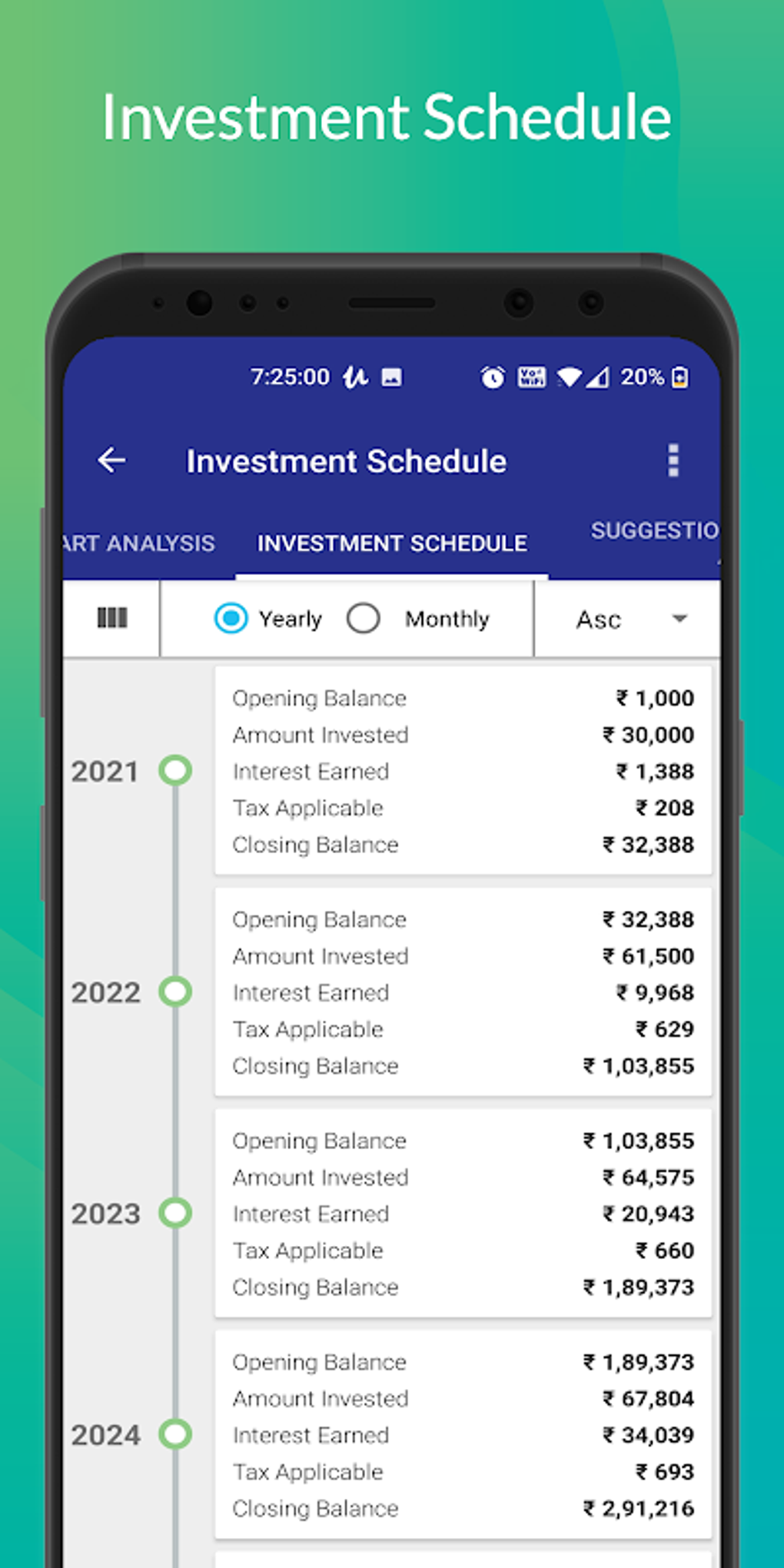Tap the alarm clock status icon

coord(493,377)
